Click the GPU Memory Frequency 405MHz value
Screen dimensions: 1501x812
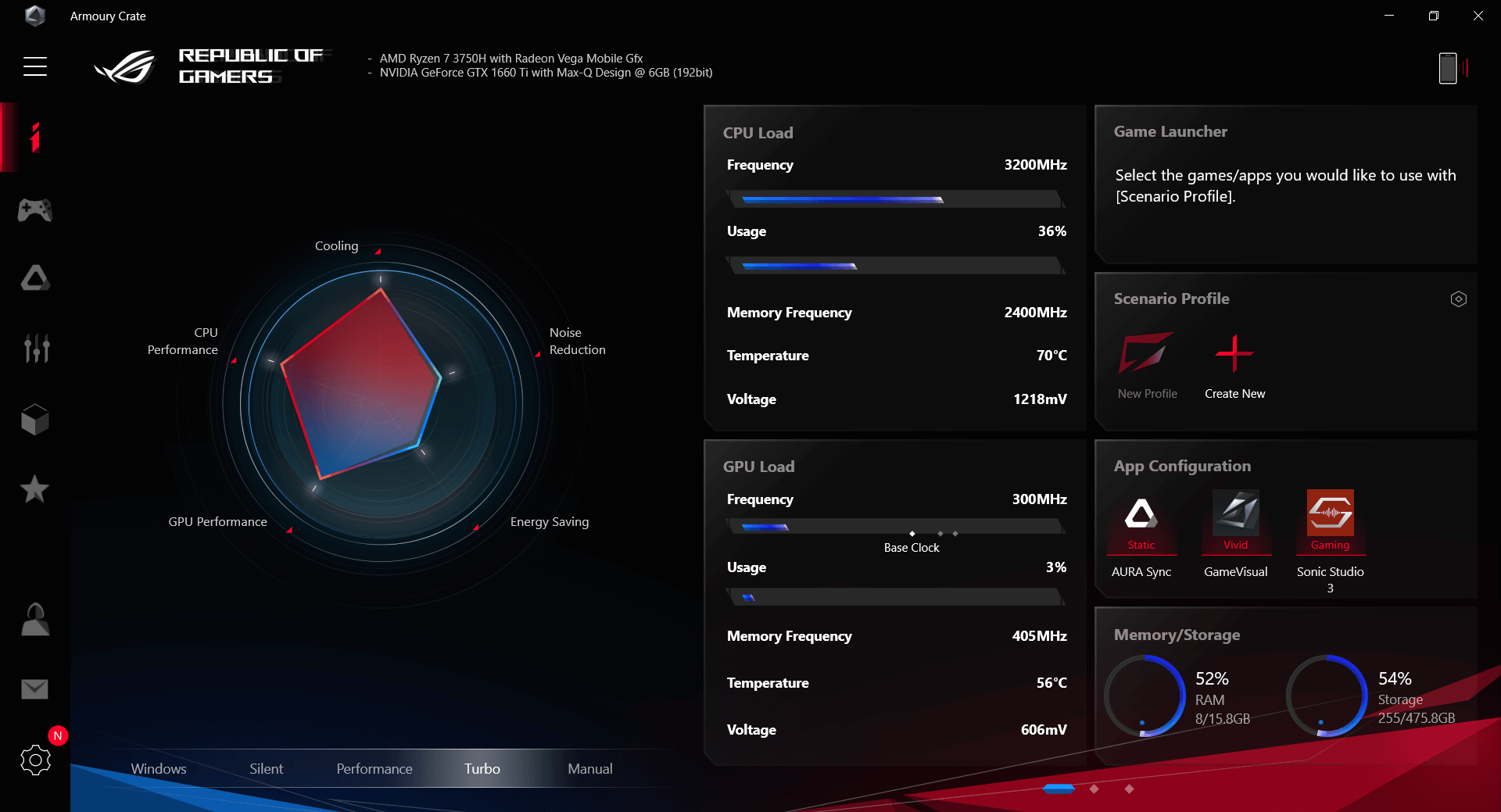(1039, 636)
